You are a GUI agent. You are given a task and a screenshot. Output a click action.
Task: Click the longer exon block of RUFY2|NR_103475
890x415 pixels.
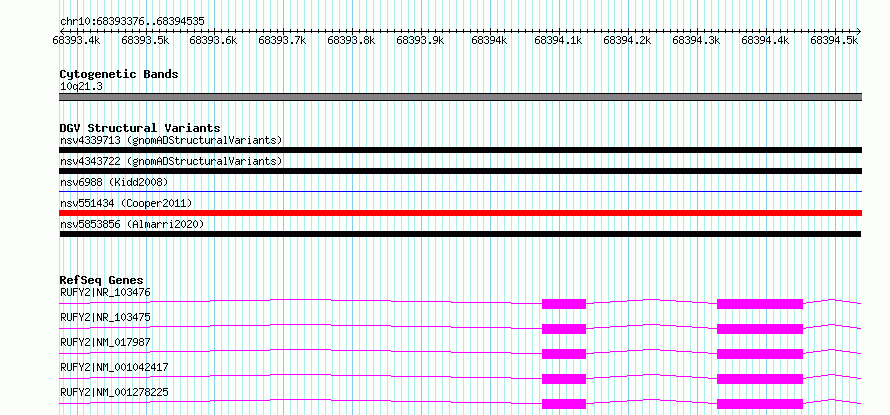coord(760,329)
